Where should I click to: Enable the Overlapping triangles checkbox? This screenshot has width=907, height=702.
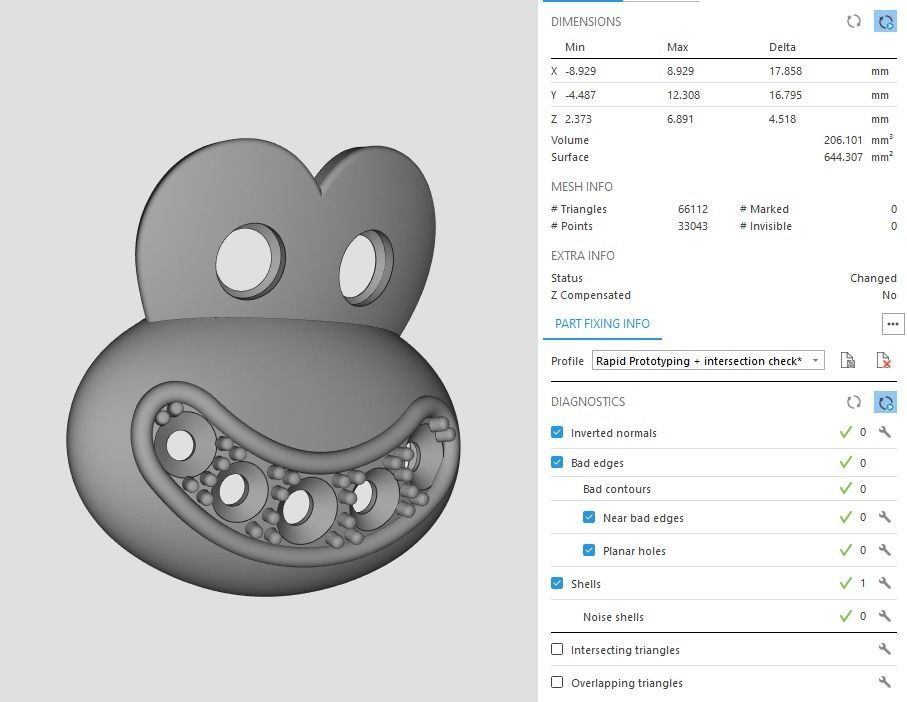point(557,682)
